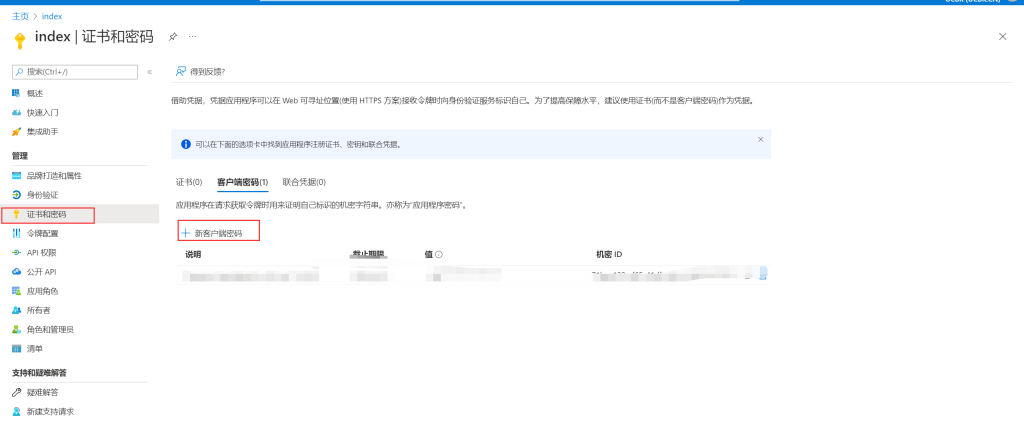Click the API 权限 icon
1024x436 pixels.
[16, 252]
